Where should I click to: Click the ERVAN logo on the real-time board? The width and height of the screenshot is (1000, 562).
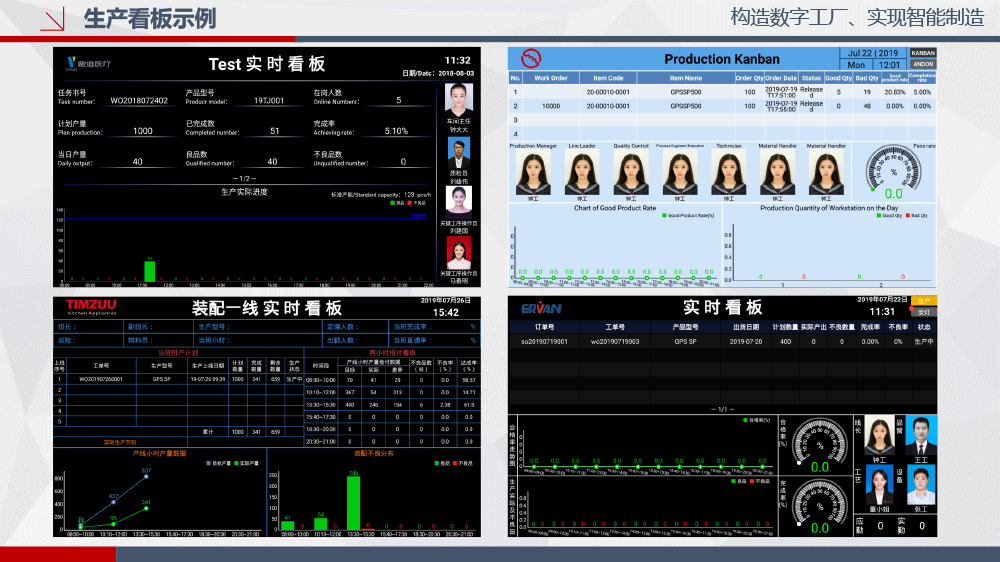[x=541, y=308]
